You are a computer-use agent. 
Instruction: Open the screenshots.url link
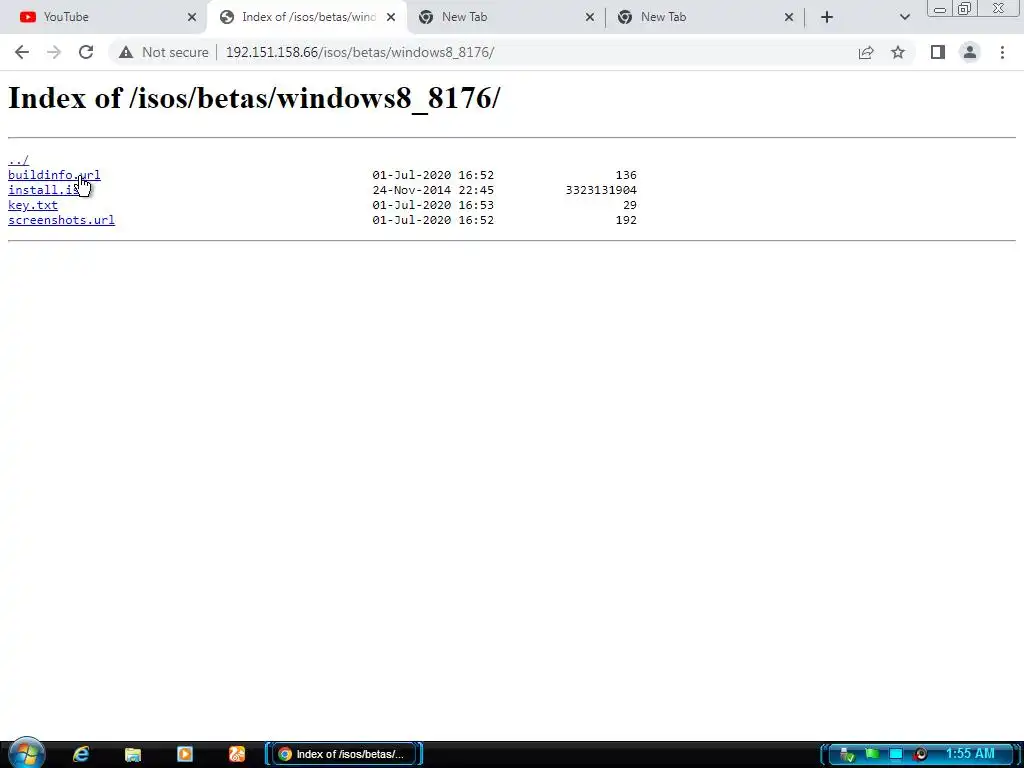(61, 220)
